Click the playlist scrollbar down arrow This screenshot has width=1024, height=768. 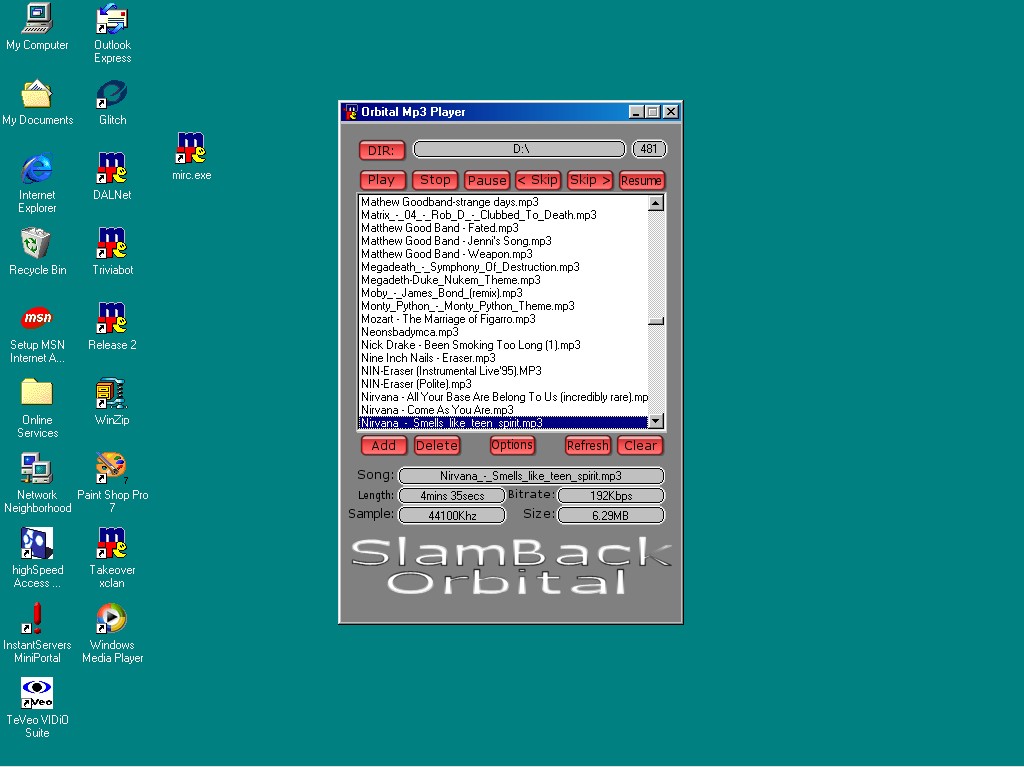pyautogui.click(x=656, y=422)
